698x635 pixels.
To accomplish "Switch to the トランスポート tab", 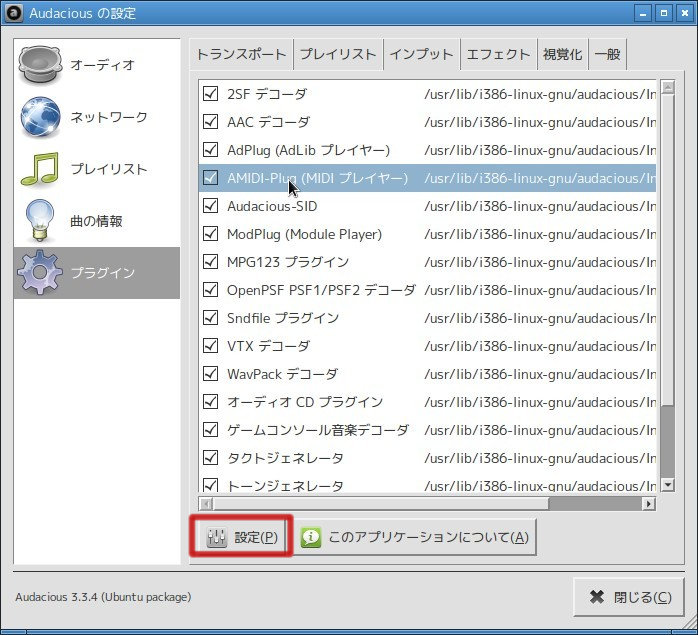I will [x=241, y=54].
